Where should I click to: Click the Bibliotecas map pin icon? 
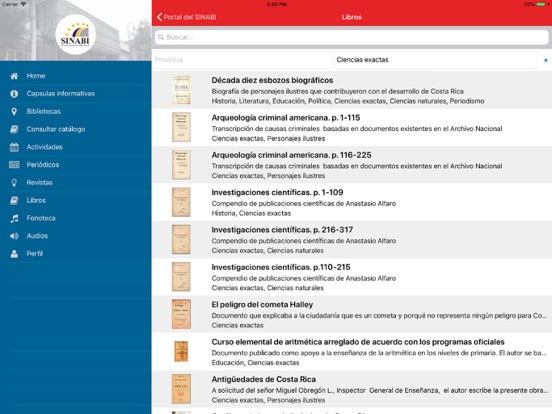[x=14, y=112]
